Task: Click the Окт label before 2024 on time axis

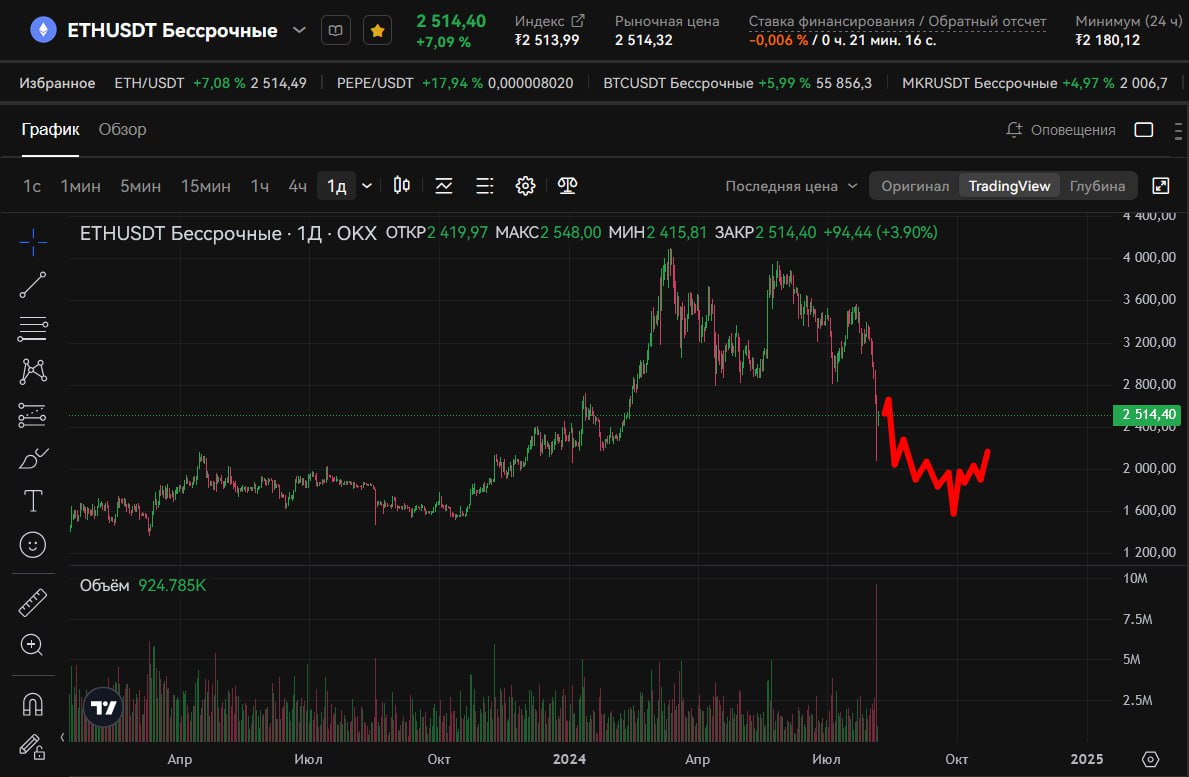Action: (x=439, y=759)
